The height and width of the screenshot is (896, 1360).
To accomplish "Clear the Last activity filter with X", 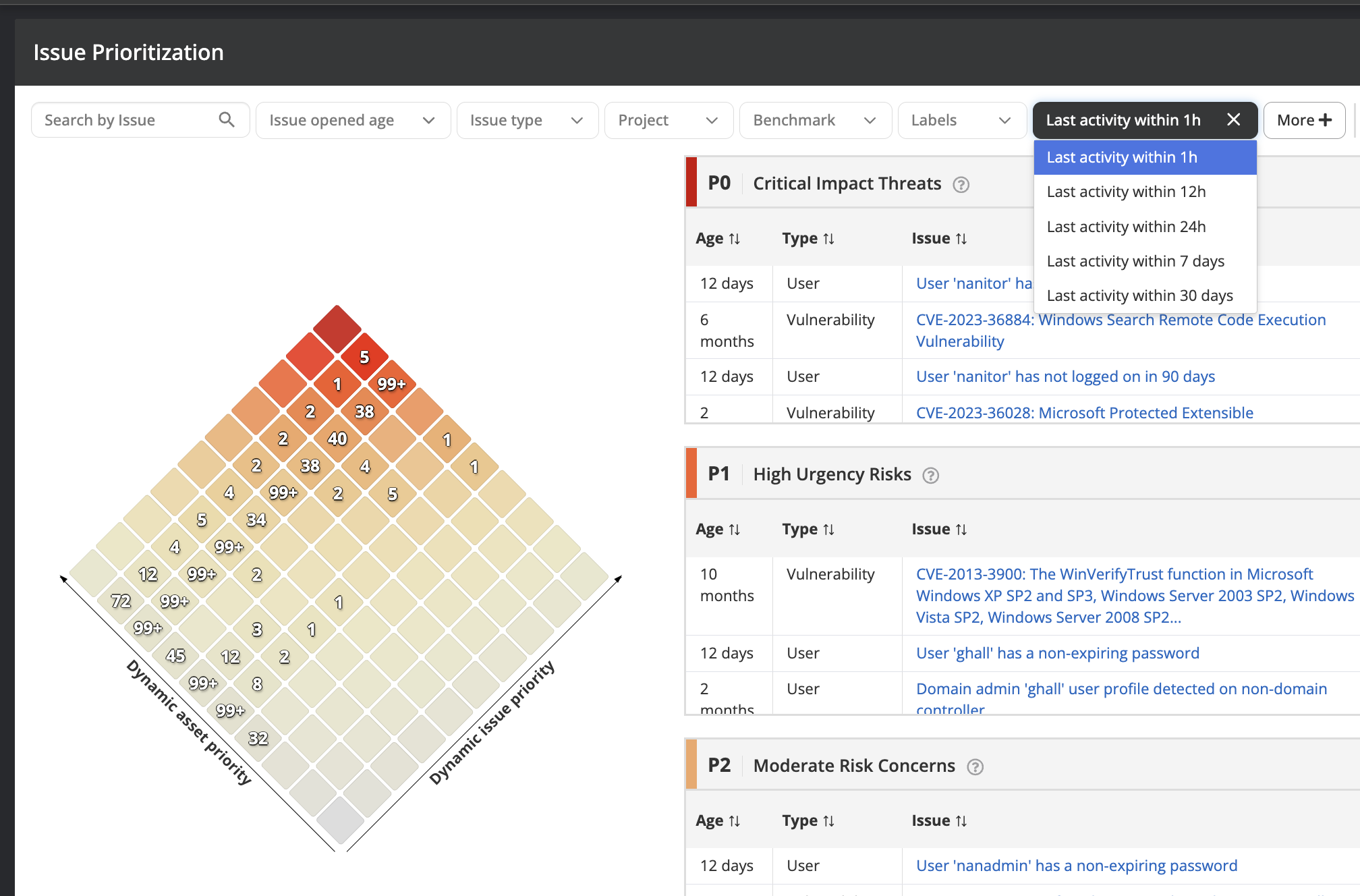I will pos(1233,120).
